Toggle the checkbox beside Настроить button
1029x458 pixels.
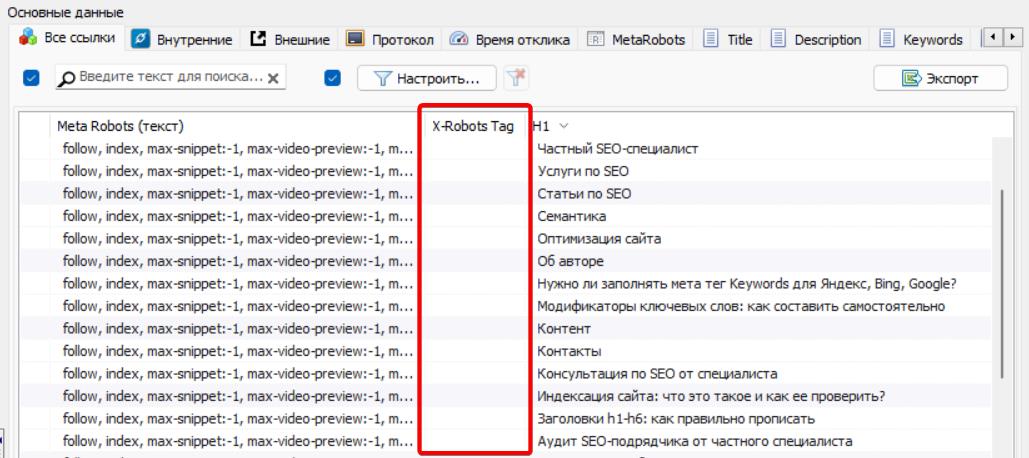(334, 78)
